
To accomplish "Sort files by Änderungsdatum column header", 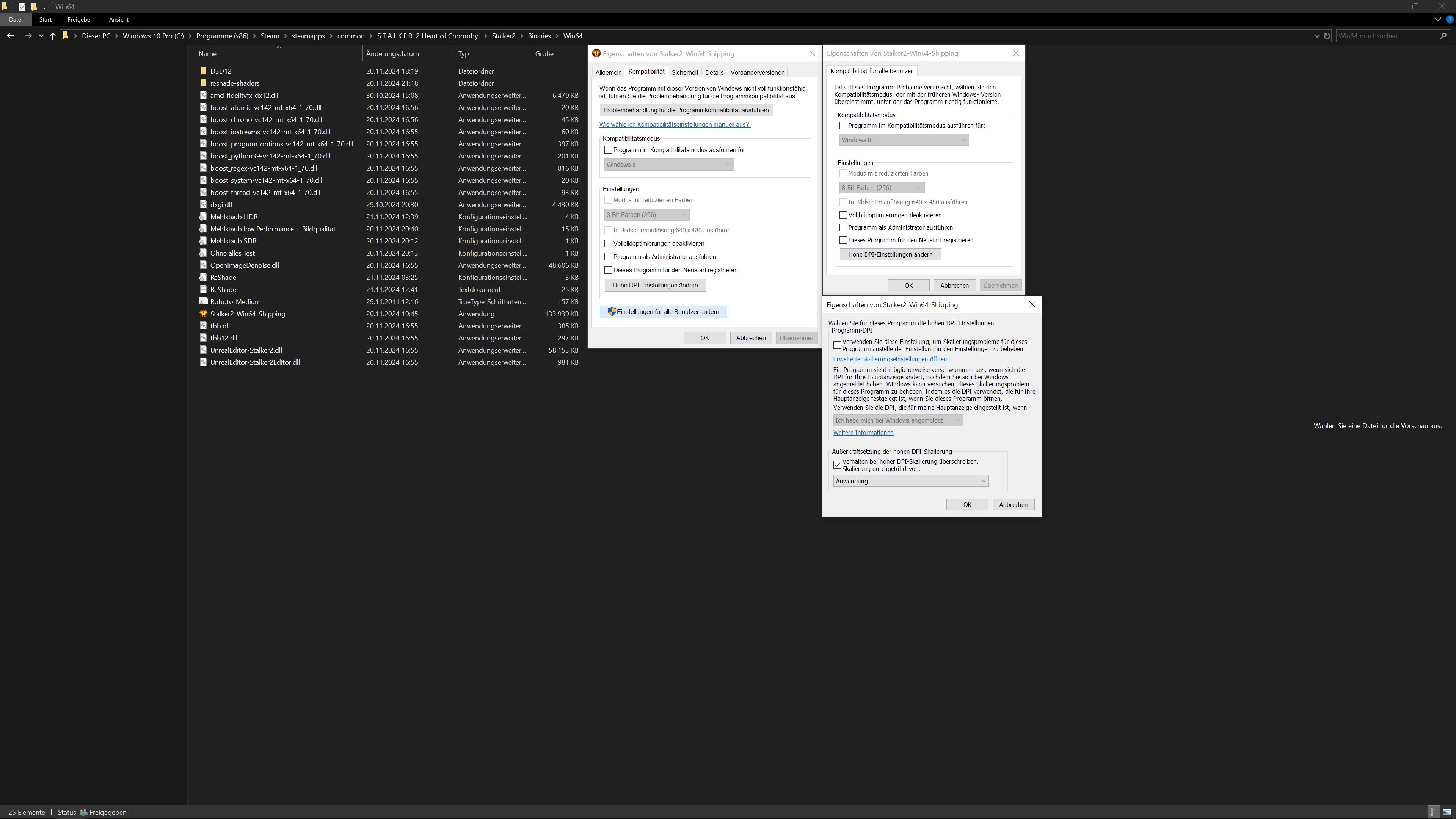I will pyautogui.click(x=392, y=54).
